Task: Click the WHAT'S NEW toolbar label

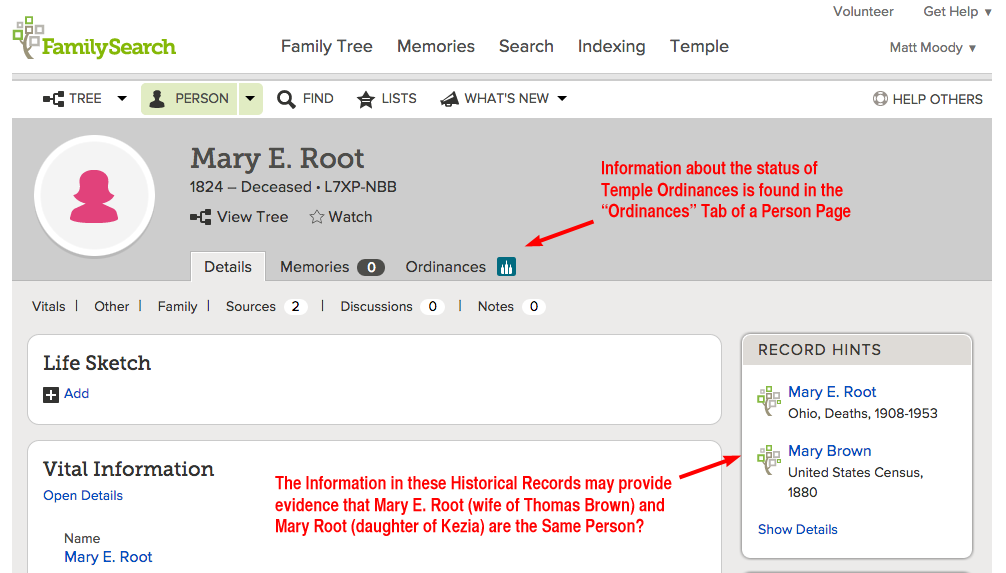Action: pos(506,99)
